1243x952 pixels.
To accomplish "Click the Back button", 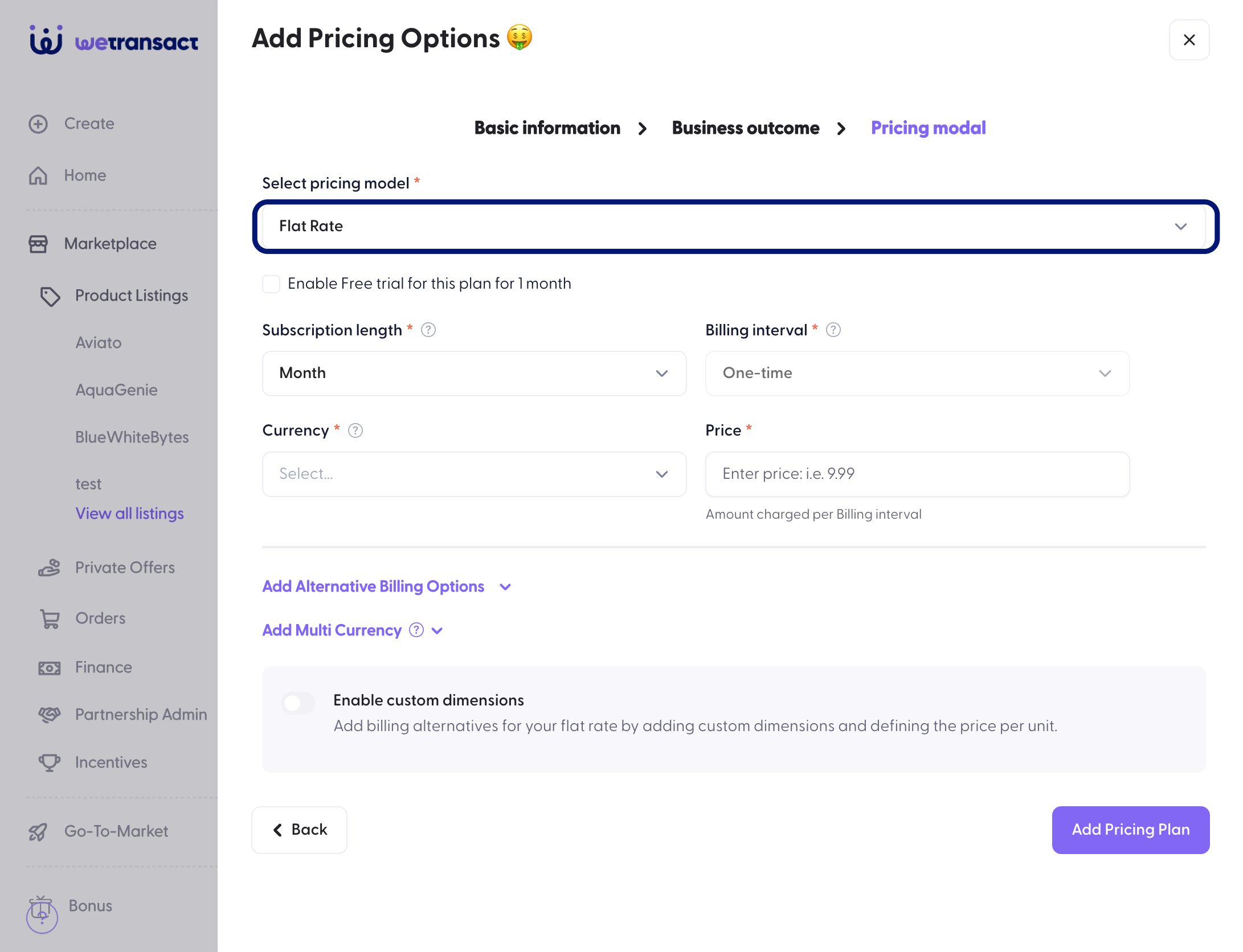I will pyautogui.click(x=300, y=830).
